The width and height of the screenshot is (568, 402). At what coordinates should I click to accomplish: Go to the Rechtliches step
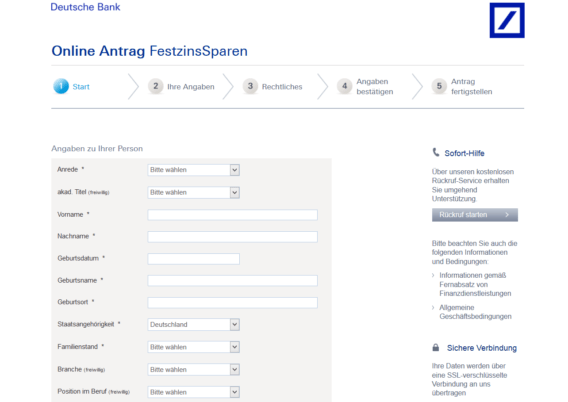pos(282,87)
